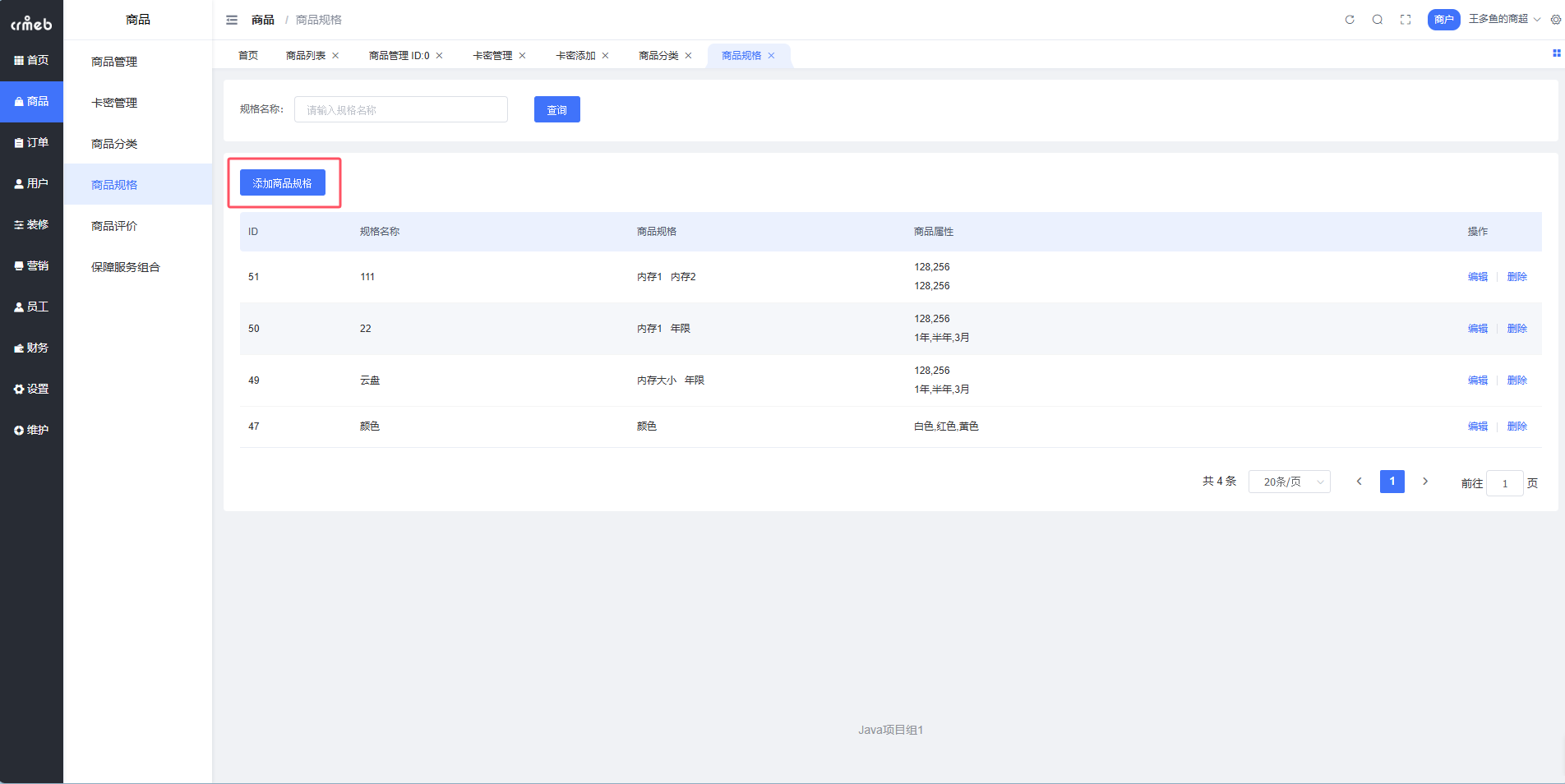The image size is (1565, 784).
Task: Close the 商品列表 tab
Action: point(335,56)
